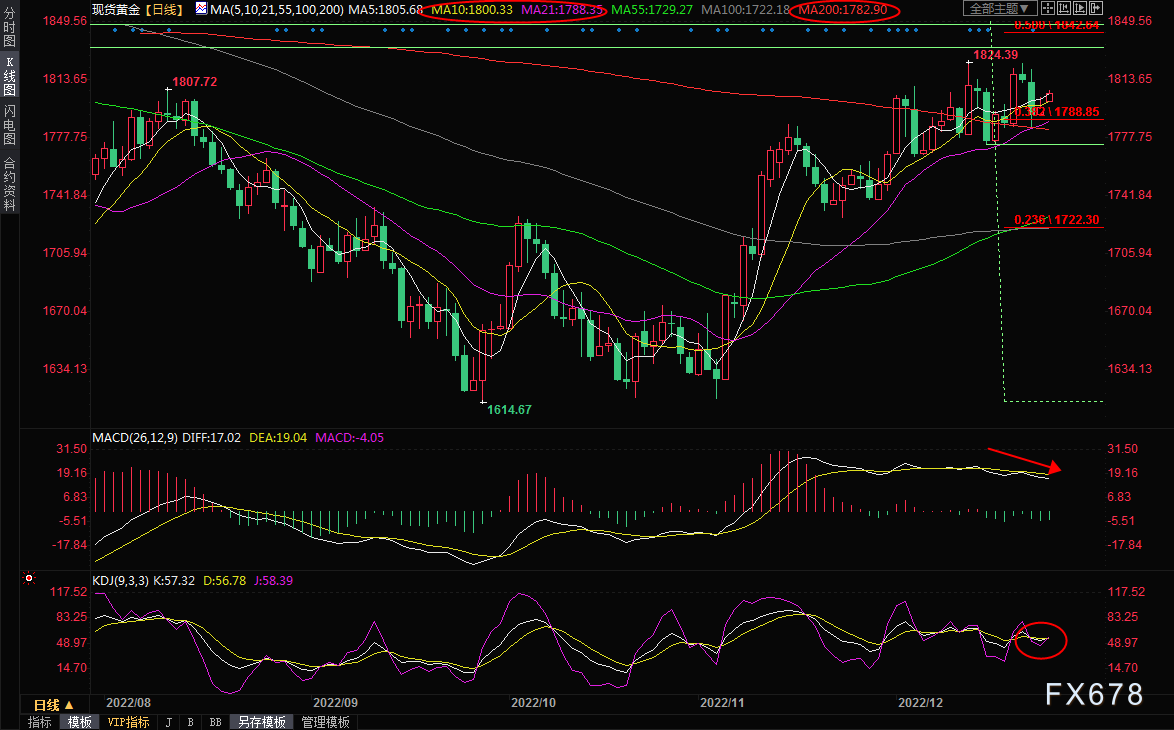Click the 2022/10 date axis label
1174x730 pixels.
click(x=534, y=702)
